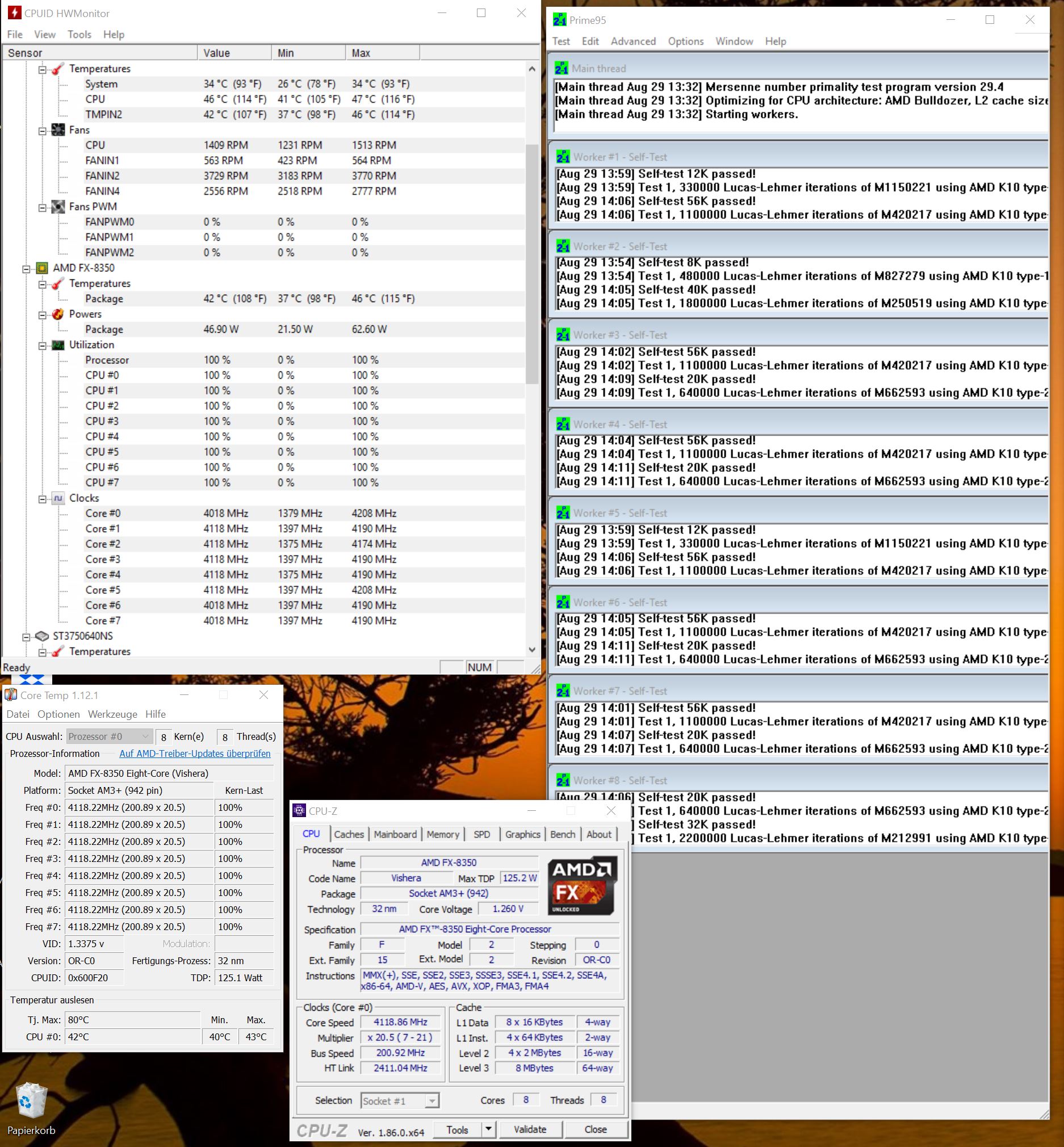Viewport: 1064px width, 1147px height.
Task: Click the Worker #7 Self-Test window icon
Action: [x=563, y=690]
